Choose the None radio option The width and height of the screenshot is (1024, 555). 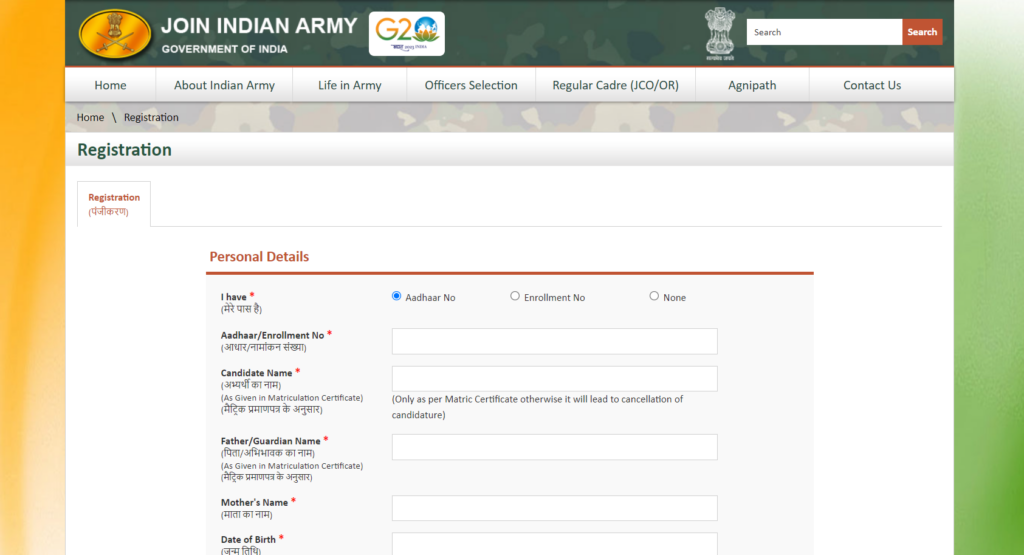(x=654, y=296)
